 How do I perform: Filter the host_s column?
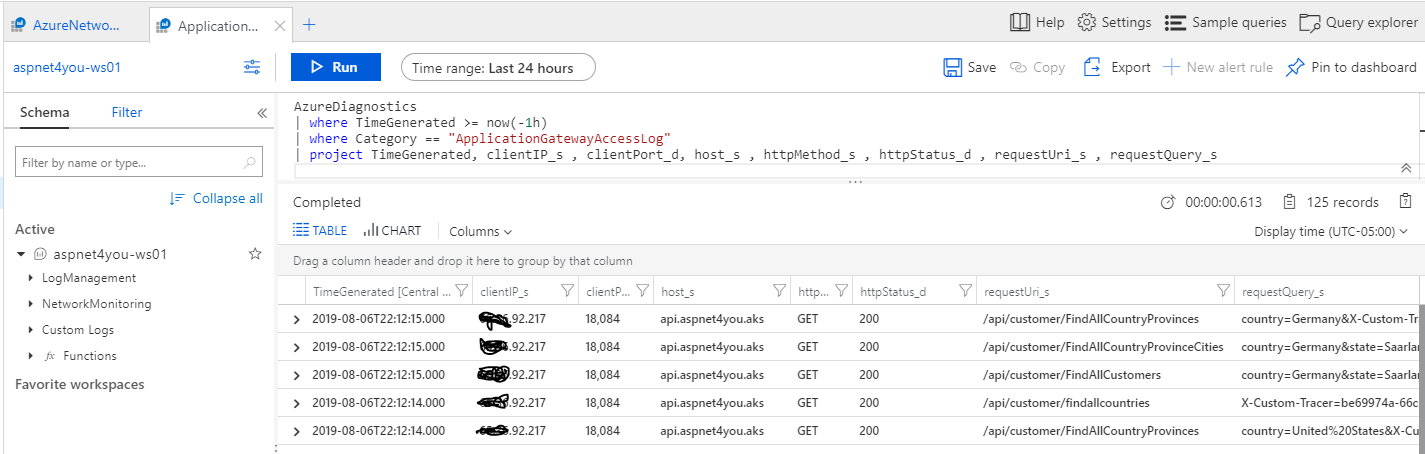(x=780, y=291)
